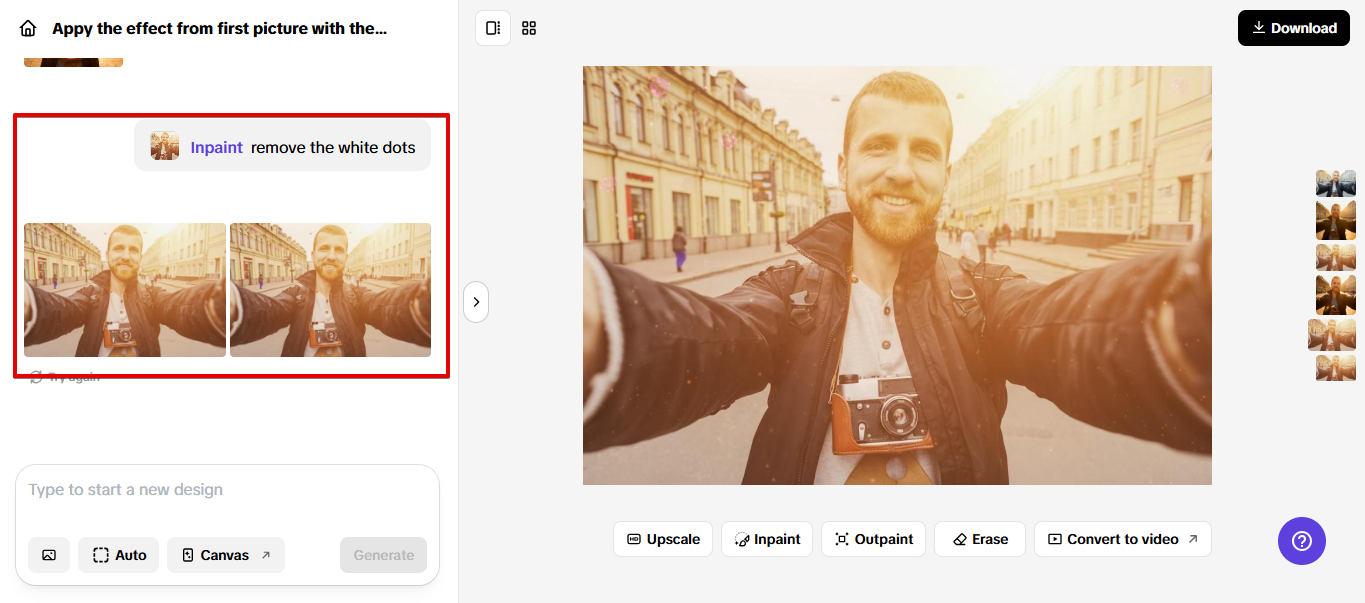This screenshot has width=1365, height=603.
Task: Open the Inpaint tool
Action: 767,539
